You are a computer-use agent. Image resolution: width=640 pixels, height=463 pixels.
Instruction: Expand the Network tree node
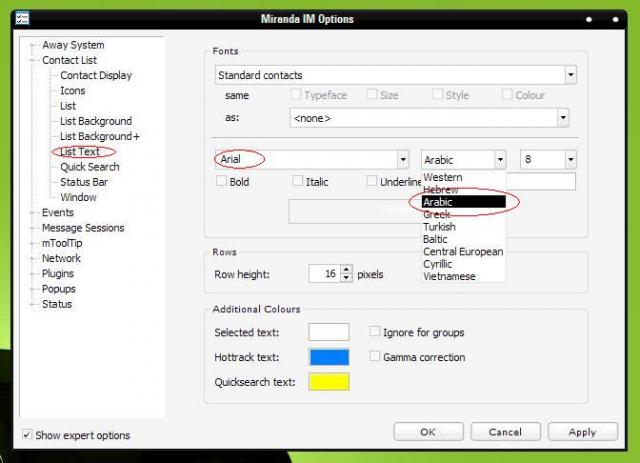pos(33,258)
